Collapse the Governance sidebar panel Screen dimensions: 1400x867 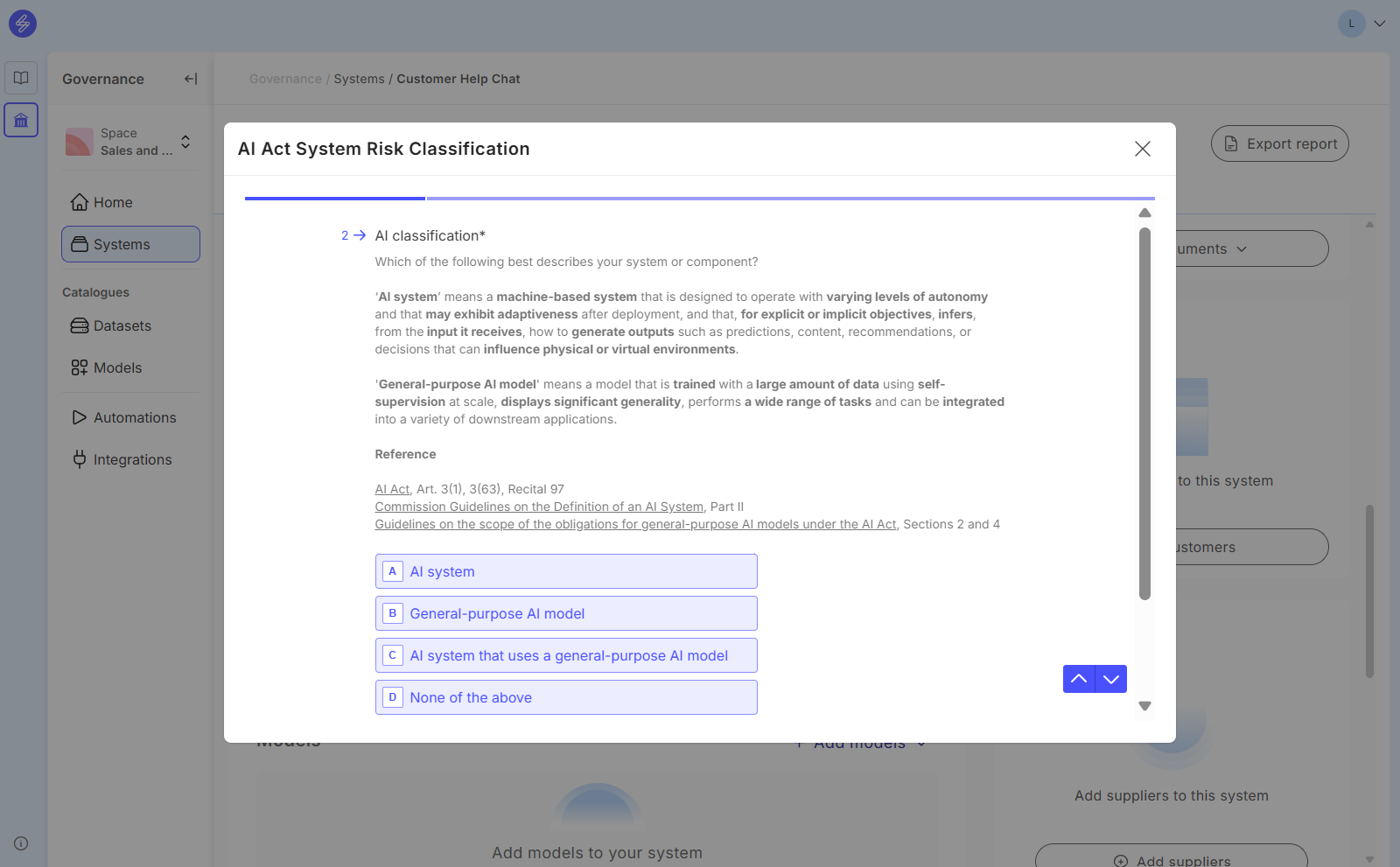click(x=191, y=79)
